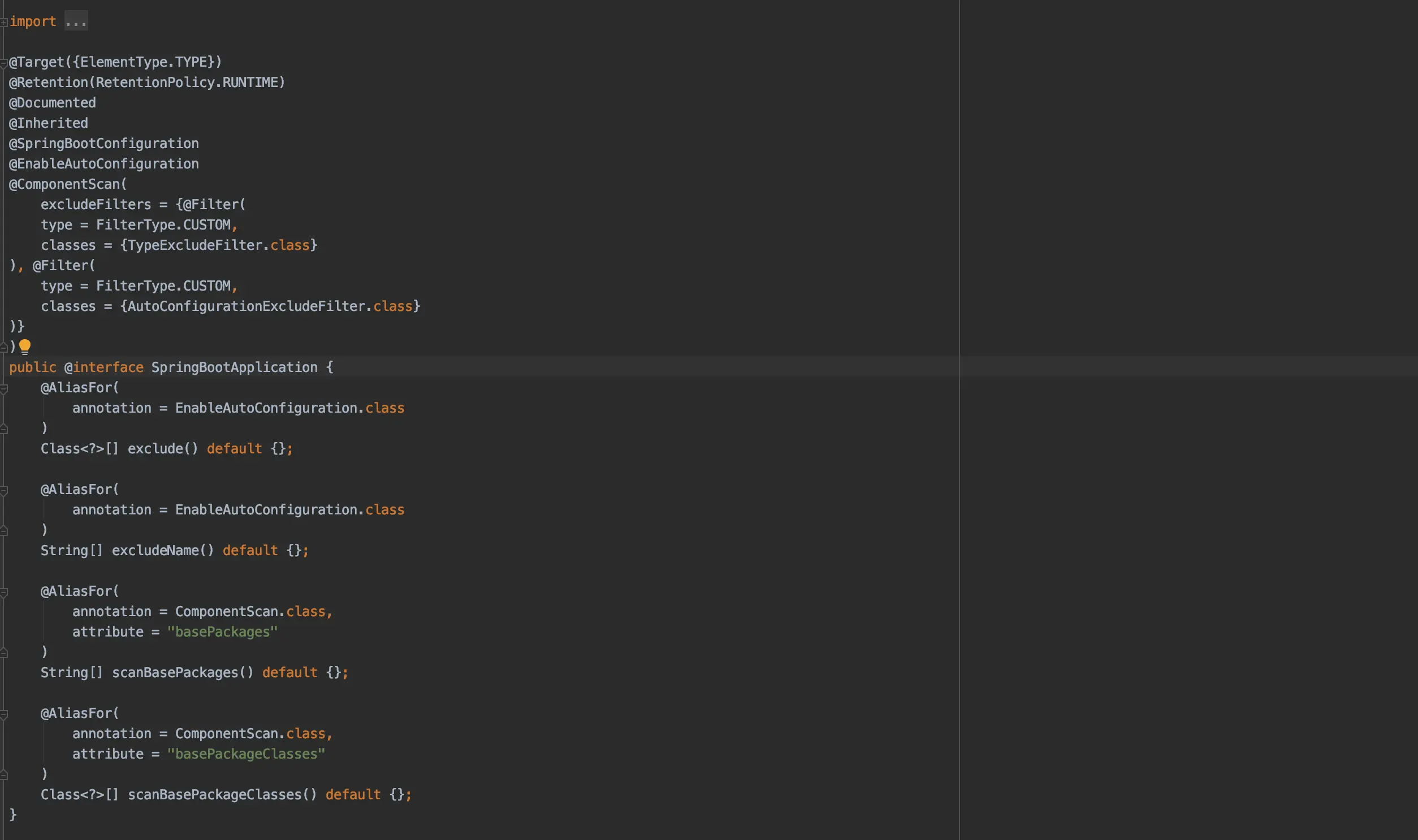Click the "basePackages" string literal
Viewport: 1418px width, 840px height.
pyautogui.click(x=222, y=632)
